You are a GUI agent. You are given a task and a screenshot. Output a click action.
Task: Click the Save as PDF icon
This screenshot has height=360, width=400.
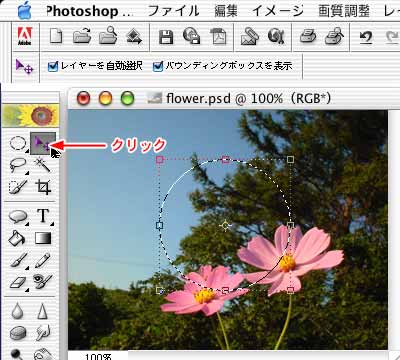(x=218, y=36)
